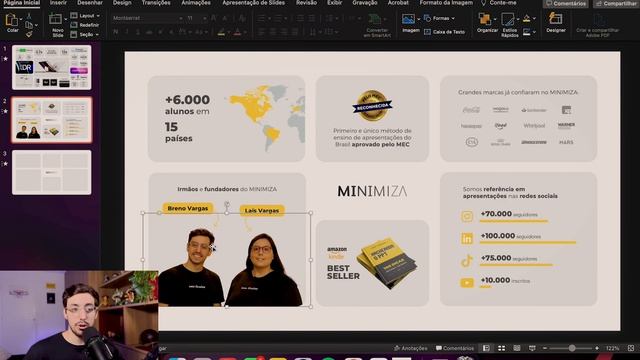Click the Compartilhar share button
The image size is (640, 360).
[616, 4]
